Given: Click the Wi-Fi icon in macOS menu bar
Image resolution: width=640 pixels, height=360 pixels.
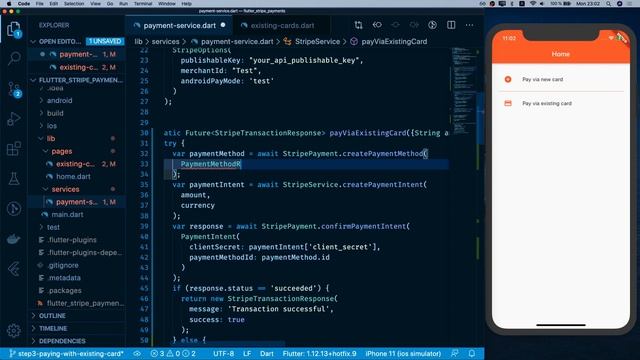Looking at the screenshot, I should click(533, 3).
